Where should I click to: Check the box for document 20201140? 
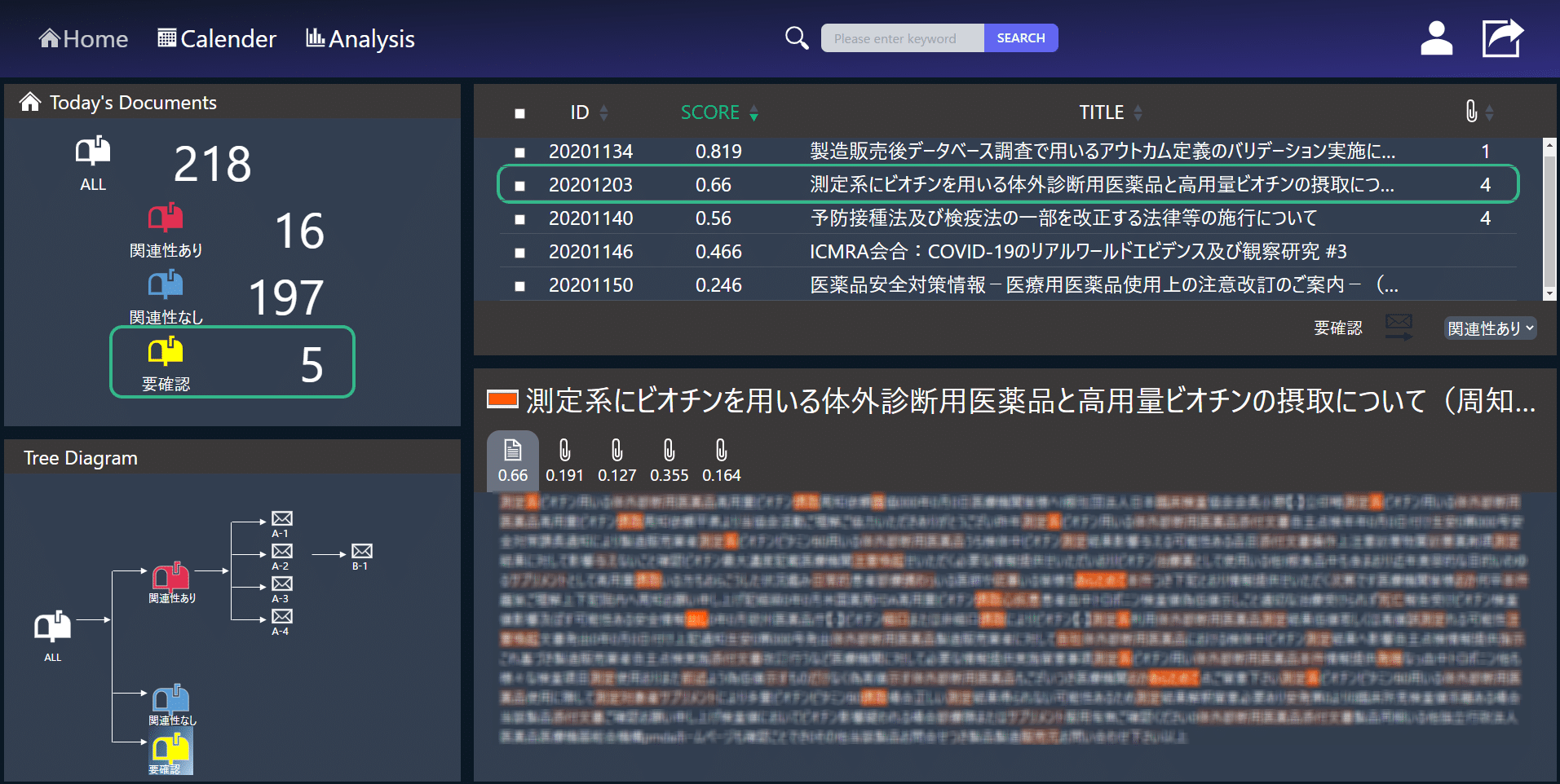click(519, 219)
